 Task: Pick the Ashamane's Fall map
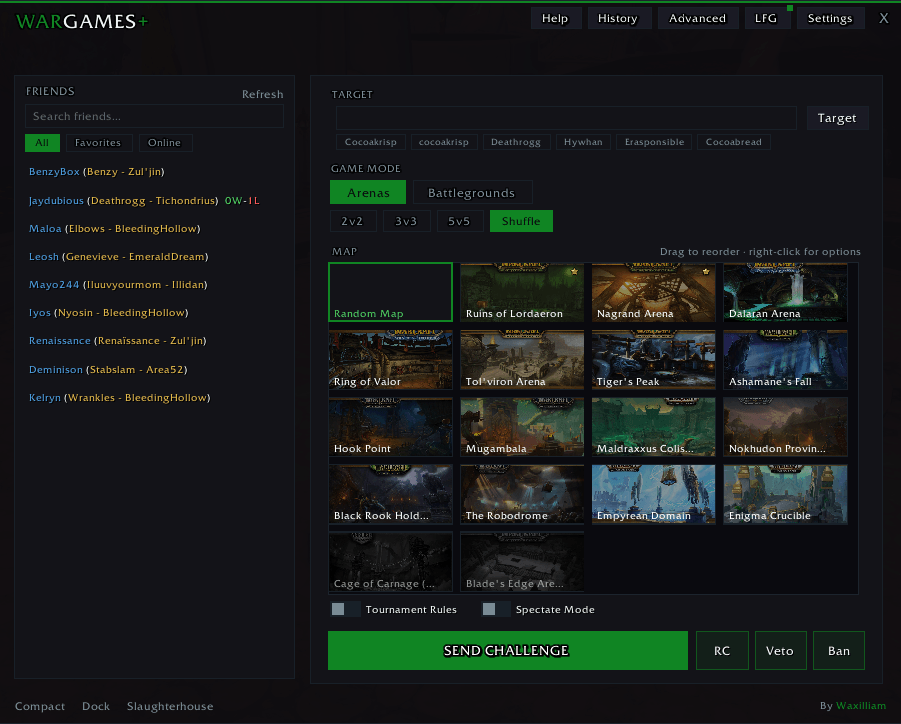point(785,360)
